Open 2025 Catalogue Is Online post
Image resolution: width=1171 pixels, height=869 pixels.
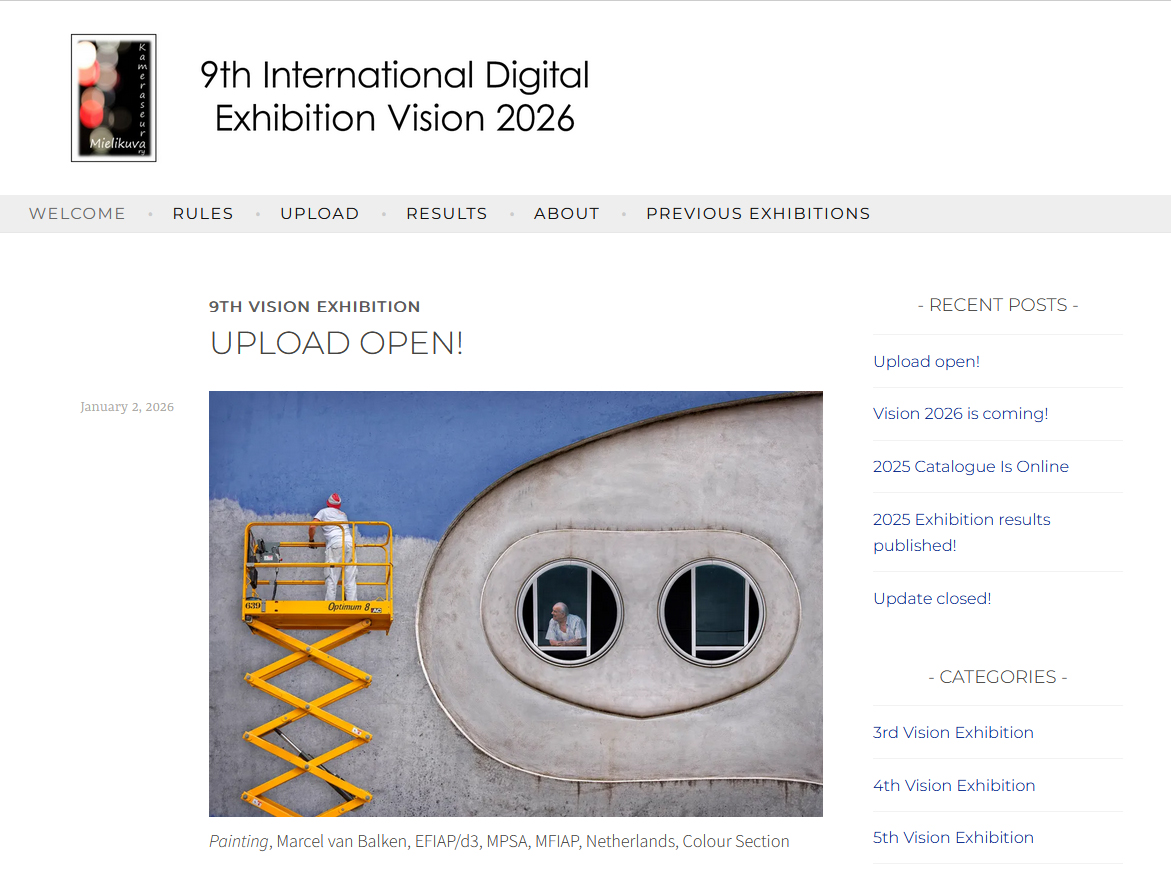click(970, 467)
